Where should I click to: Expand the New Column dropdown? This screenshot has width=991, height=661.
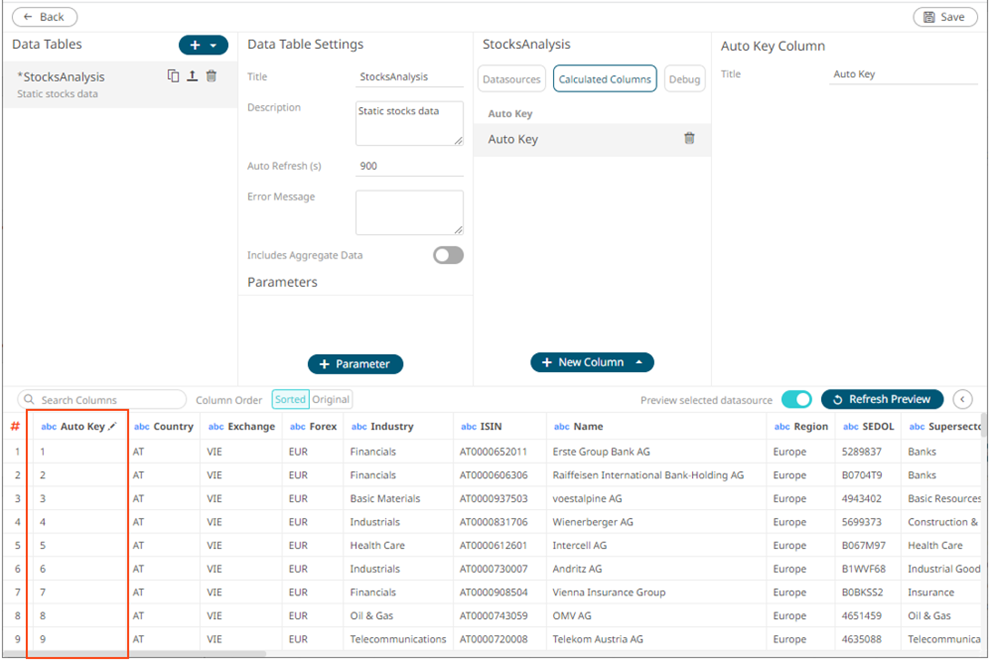638,362
